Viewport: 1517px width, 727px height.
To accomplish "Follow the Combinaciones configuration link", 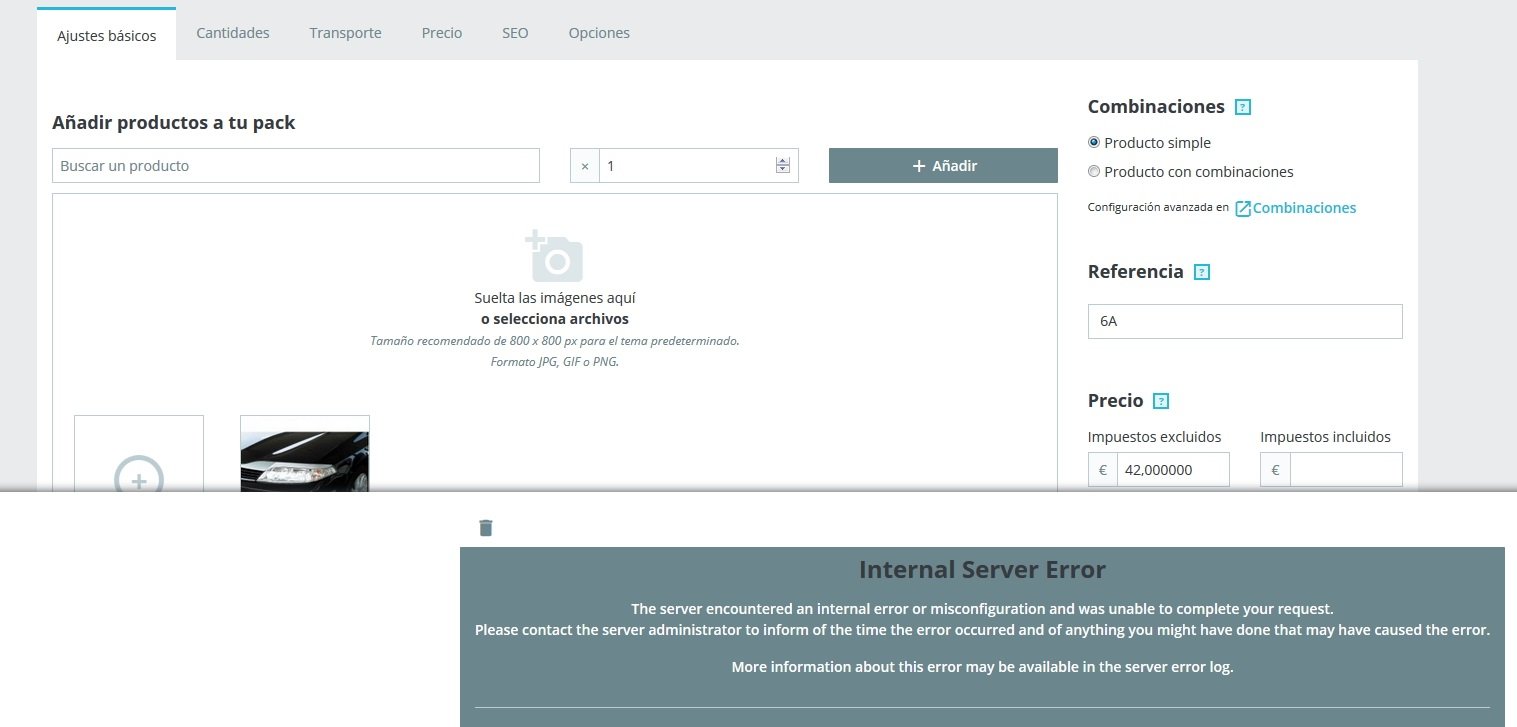I will (1304, 208).
